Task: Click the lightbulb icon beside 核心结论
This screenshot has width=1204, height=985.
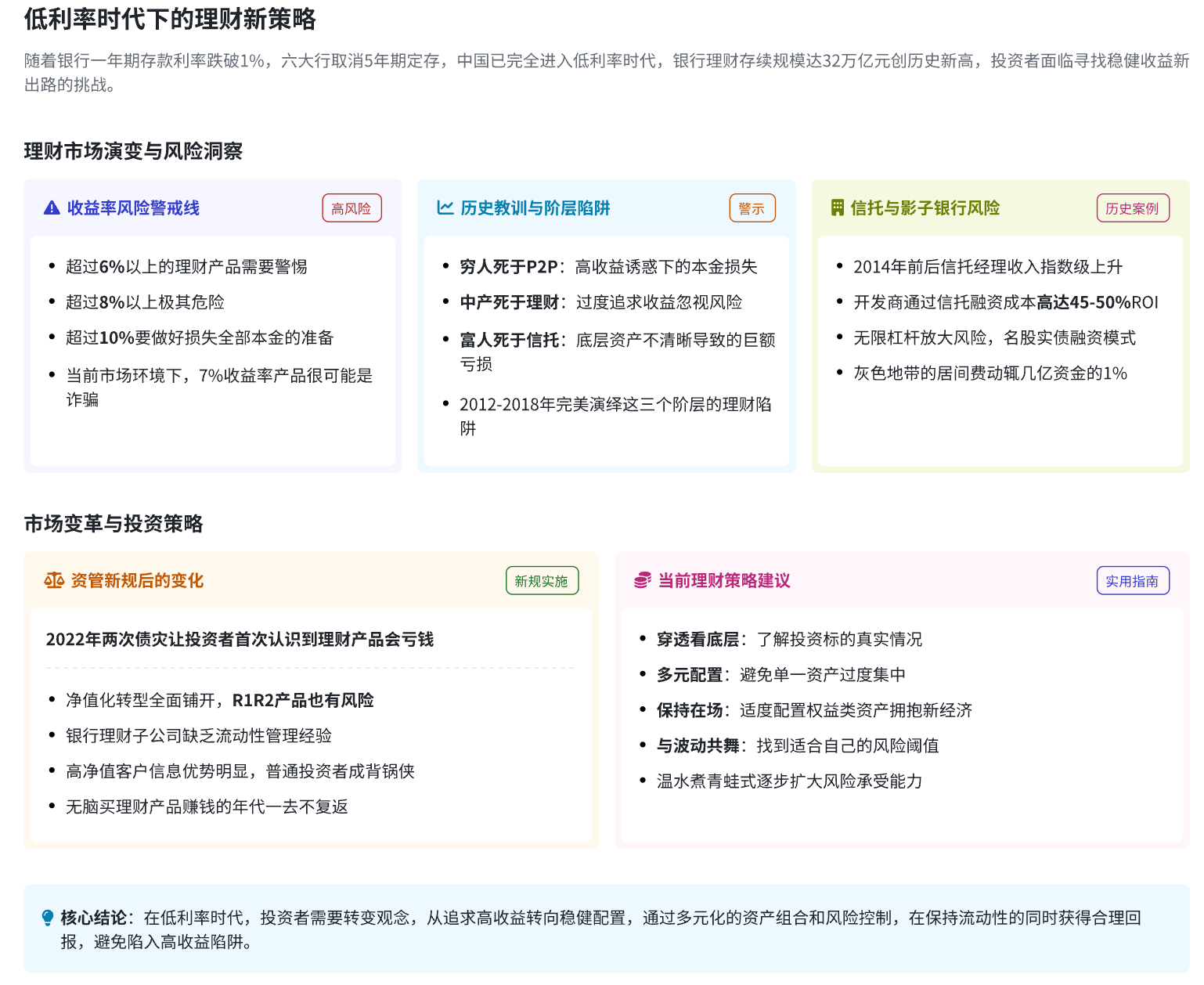Action: click(x=48, y=918)
